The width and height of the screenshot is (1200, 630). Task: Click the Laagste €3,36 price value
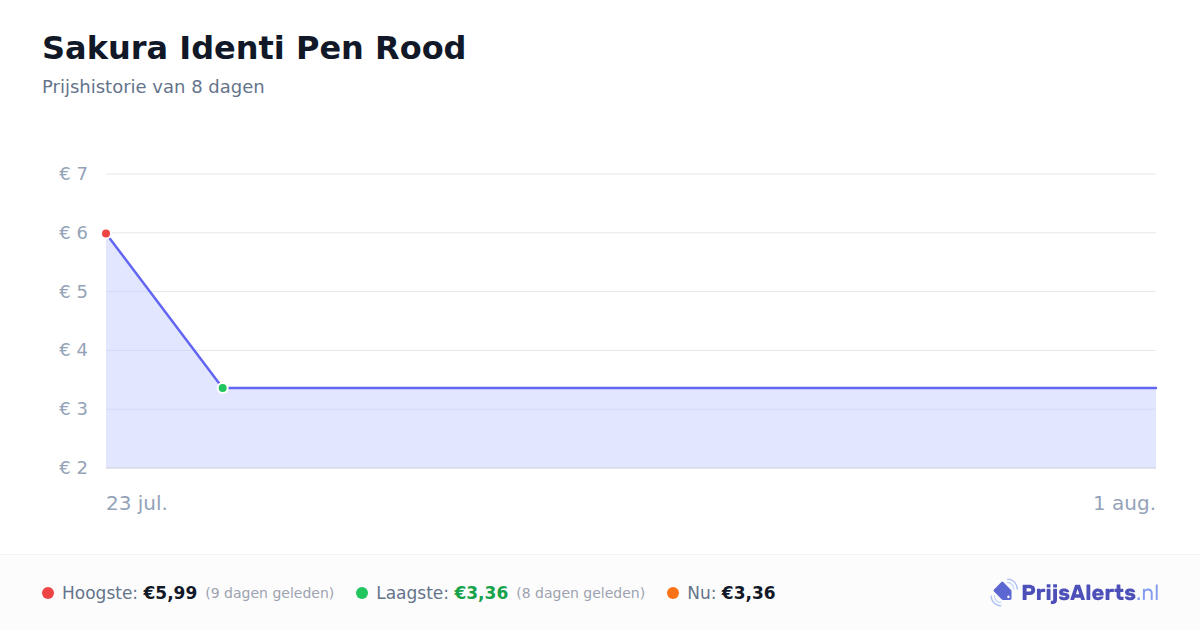coord(481,593)
